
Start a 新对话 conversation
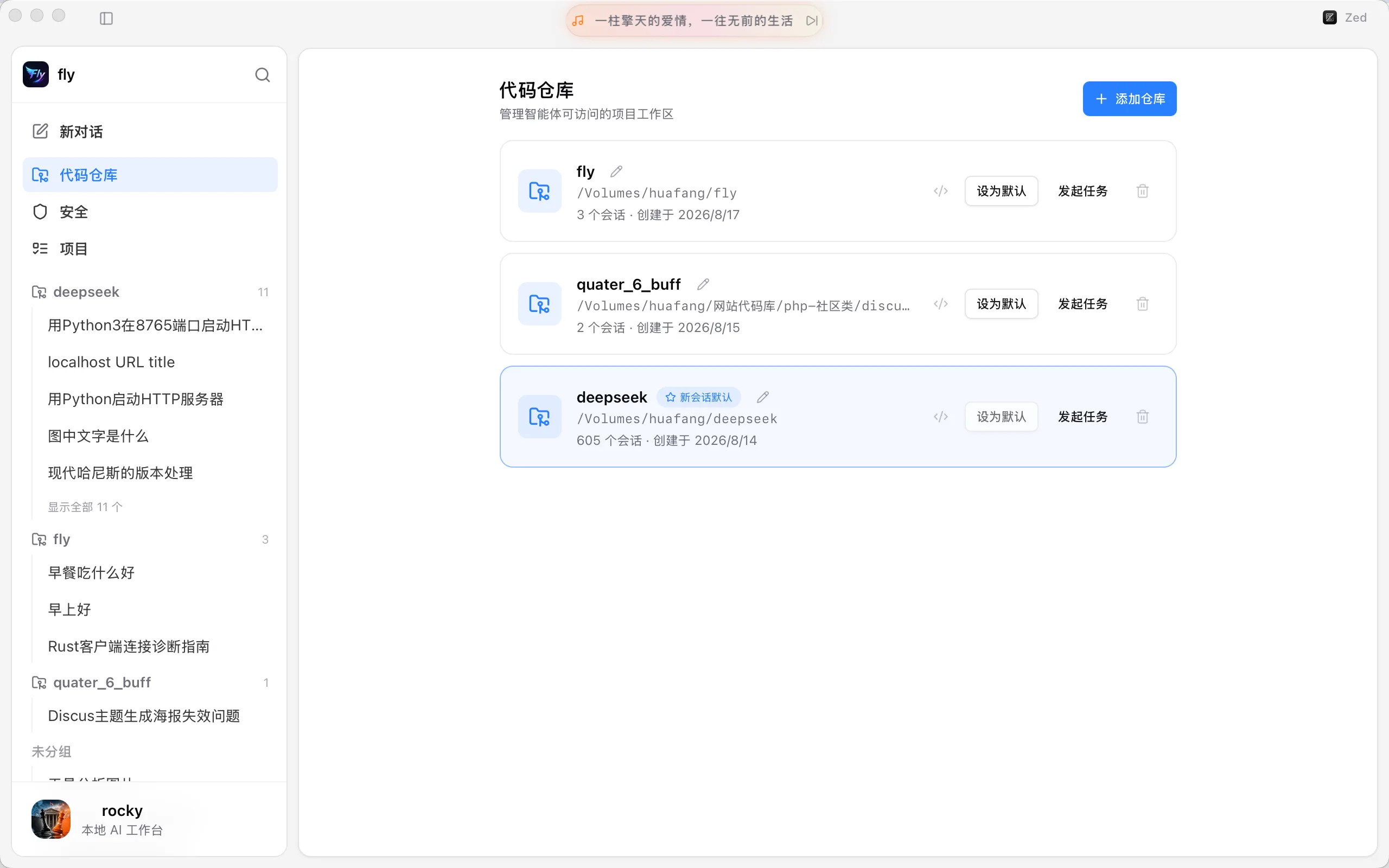pos(150,131)
